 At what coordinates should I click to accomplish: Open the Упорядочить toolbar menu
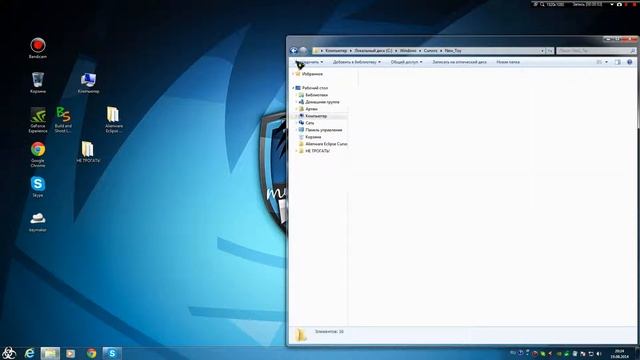tap(309, 62)
